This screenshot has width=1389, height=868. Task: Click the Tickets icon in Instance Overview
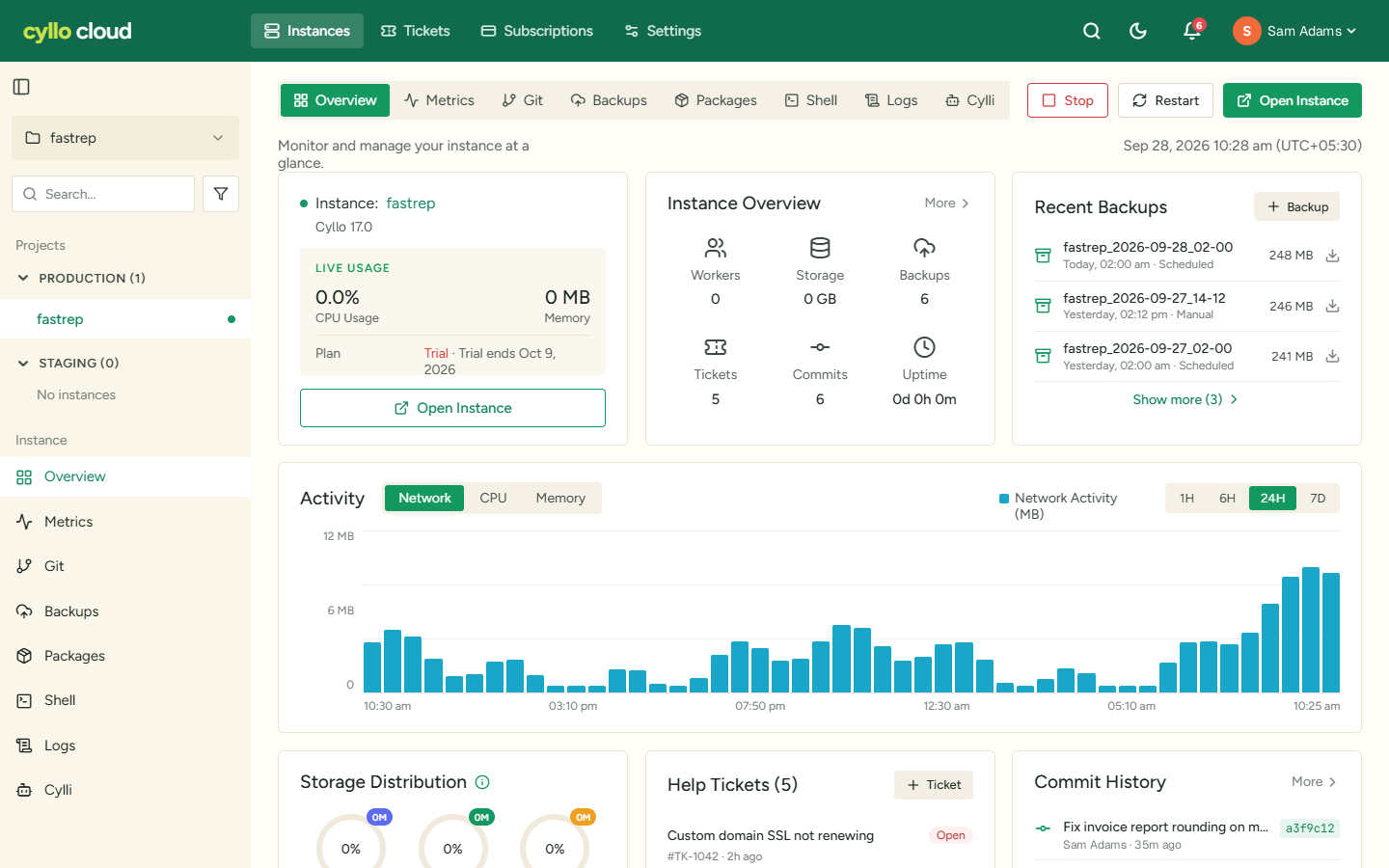tap(716, 347)
